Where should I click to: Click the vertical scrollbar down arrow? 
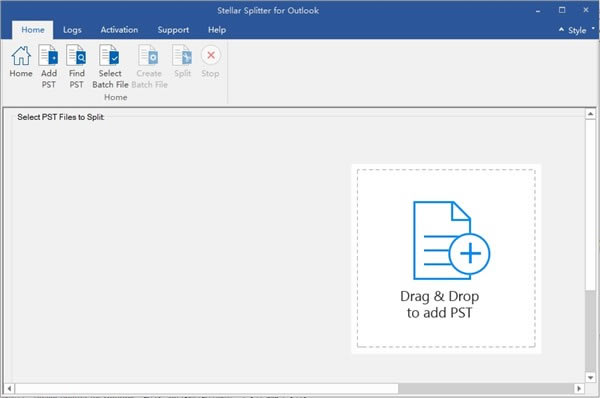tap(590, 378)
